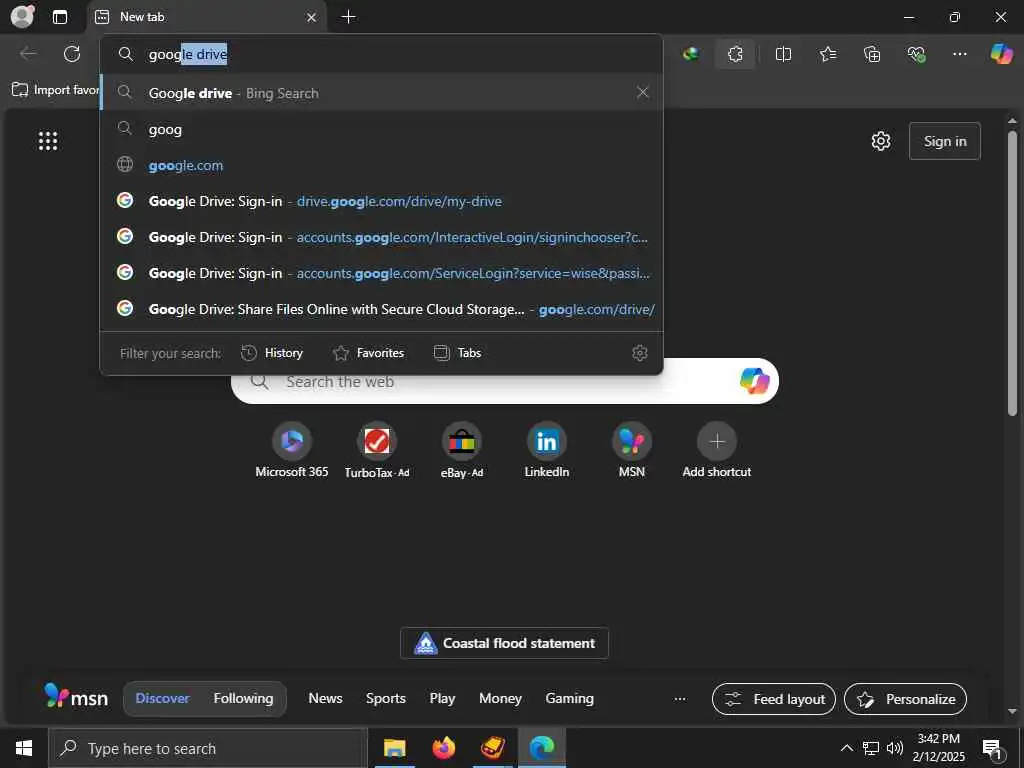Open the accounts.google.com ServiceLogin suggestion
The image size is (1024, 768).
click(381, 273)
